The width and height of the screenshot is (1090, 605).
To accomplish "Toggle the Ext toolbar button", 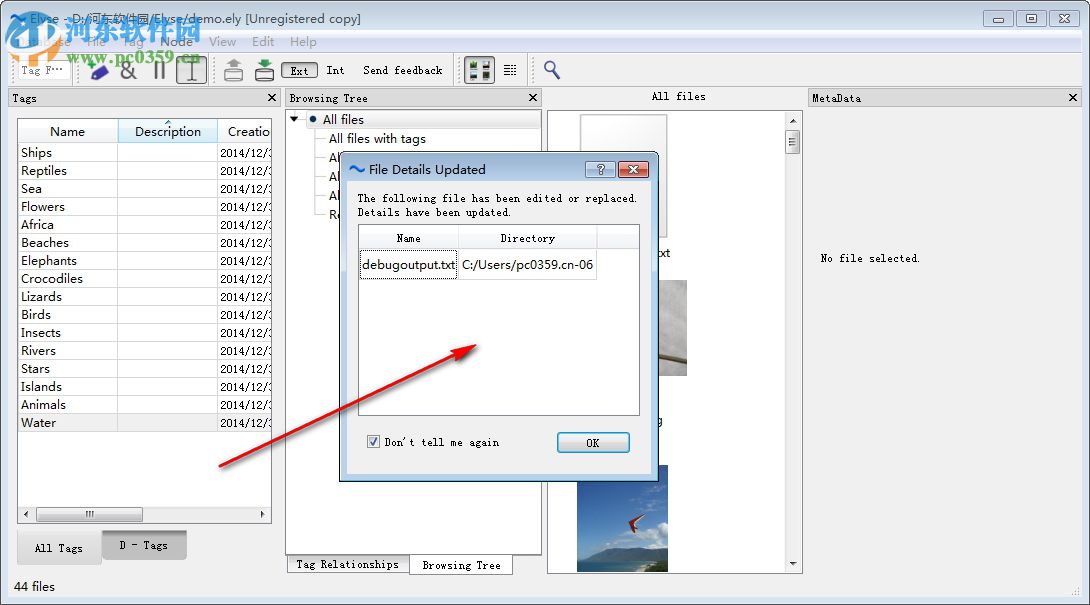I will click(300, 70).
